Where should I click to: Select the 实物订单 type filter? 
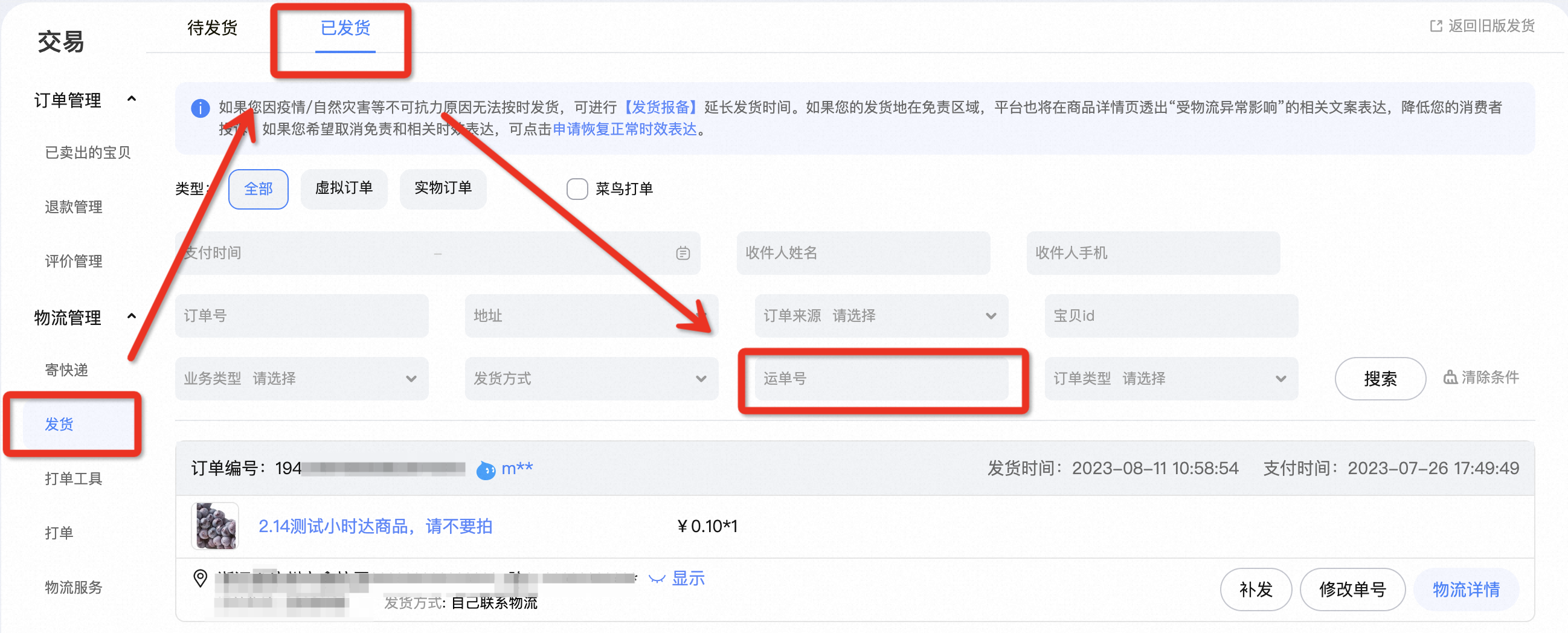tap(443, 188)
